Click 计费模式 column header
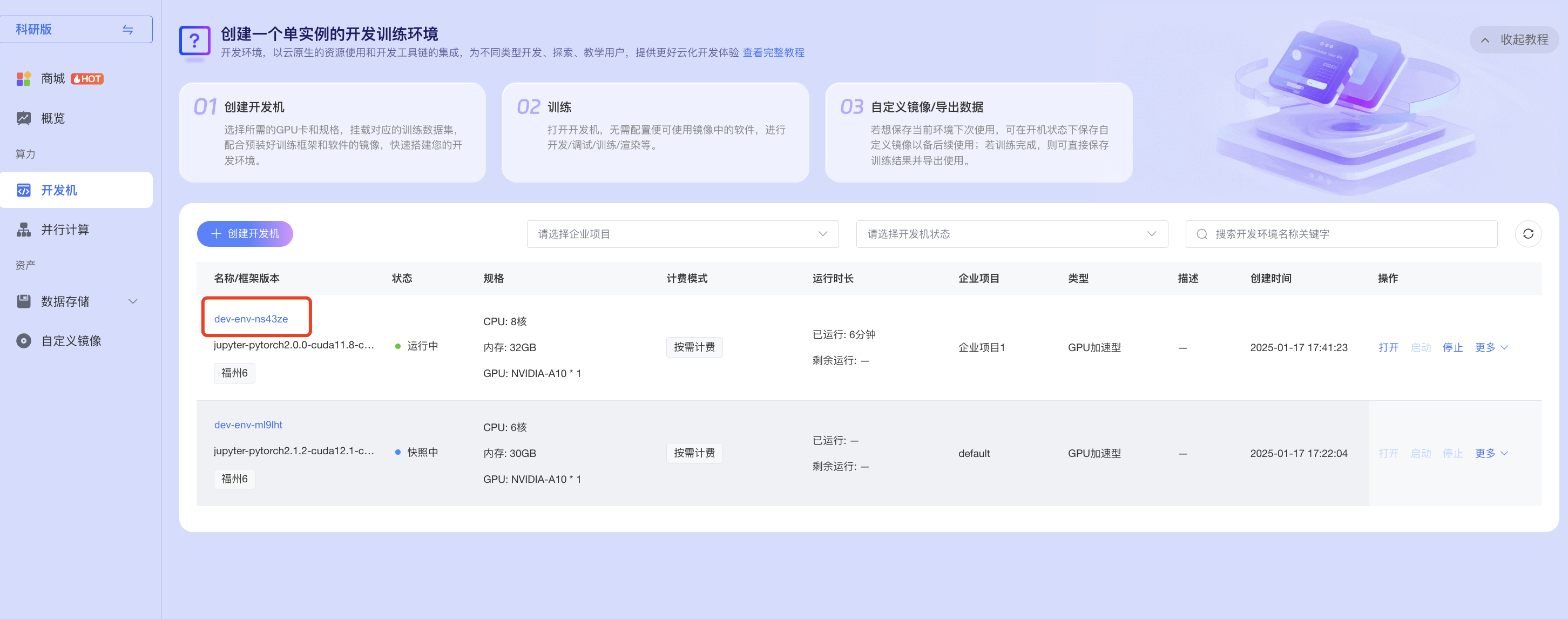The height and width of the screenshot is (619, 1568). [x=687, y=278]
